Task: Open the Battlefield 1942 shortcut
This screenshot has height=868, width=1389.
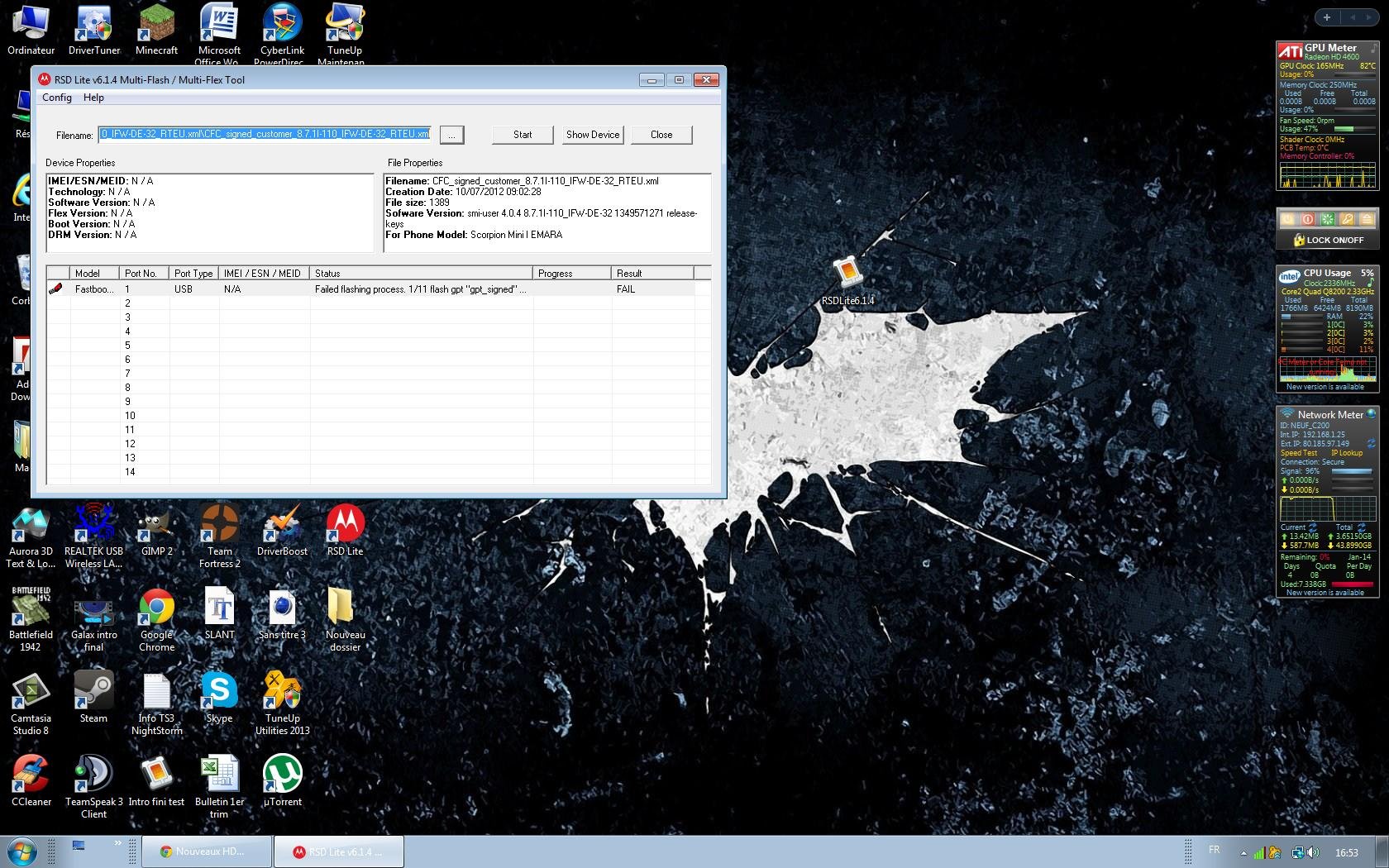Action: (x=31, y=620)
